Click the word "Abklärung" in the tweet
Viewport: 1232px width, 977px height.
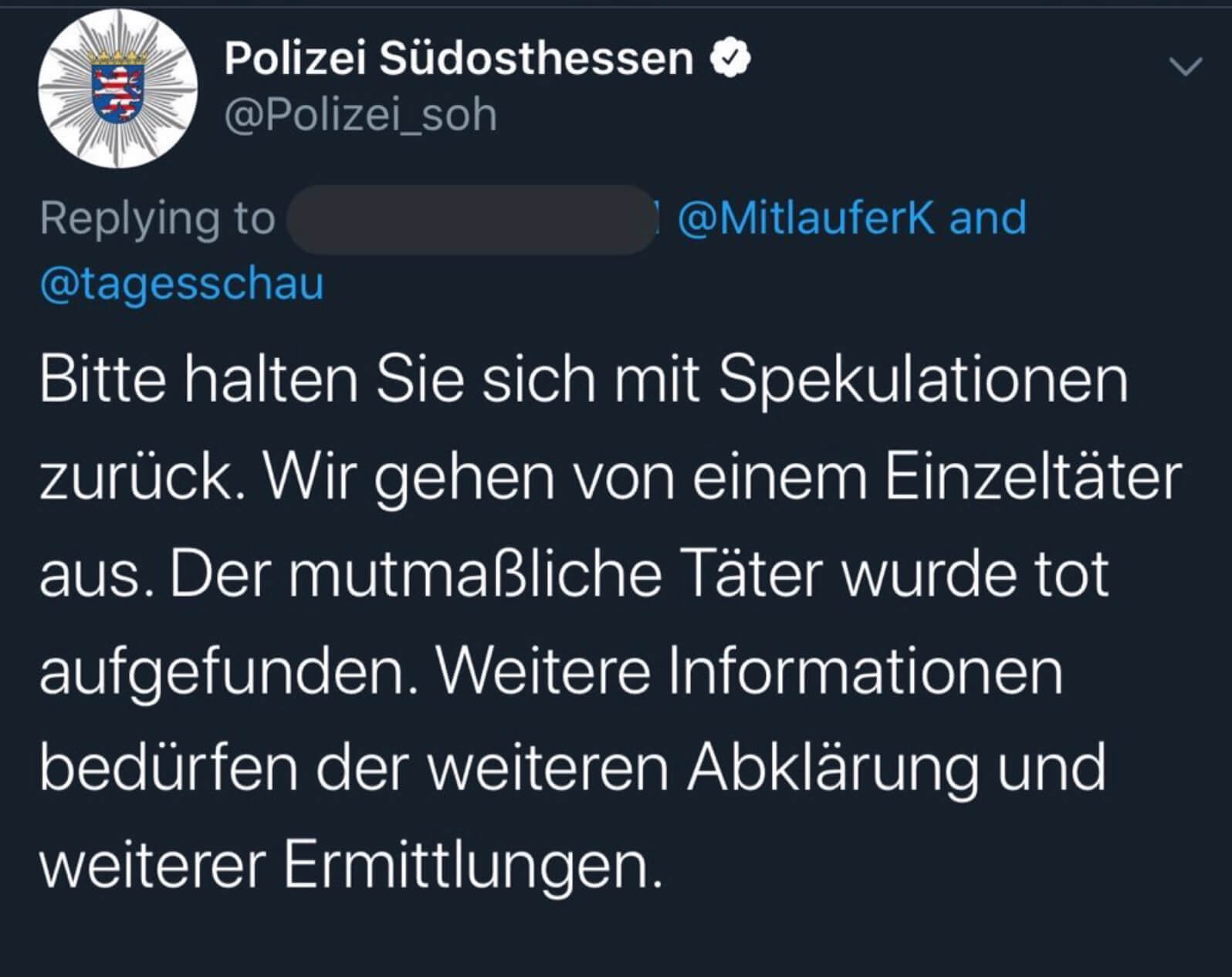click(833, 769)
